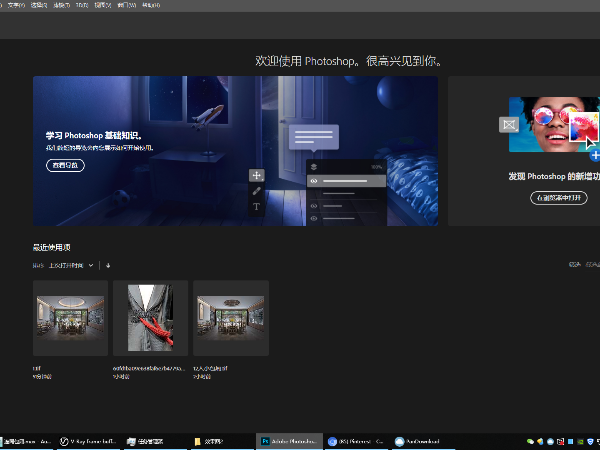This screenshot has width=600, height=450.
Task: Click the Move tool icon in banner
Action: pos(256,175)
